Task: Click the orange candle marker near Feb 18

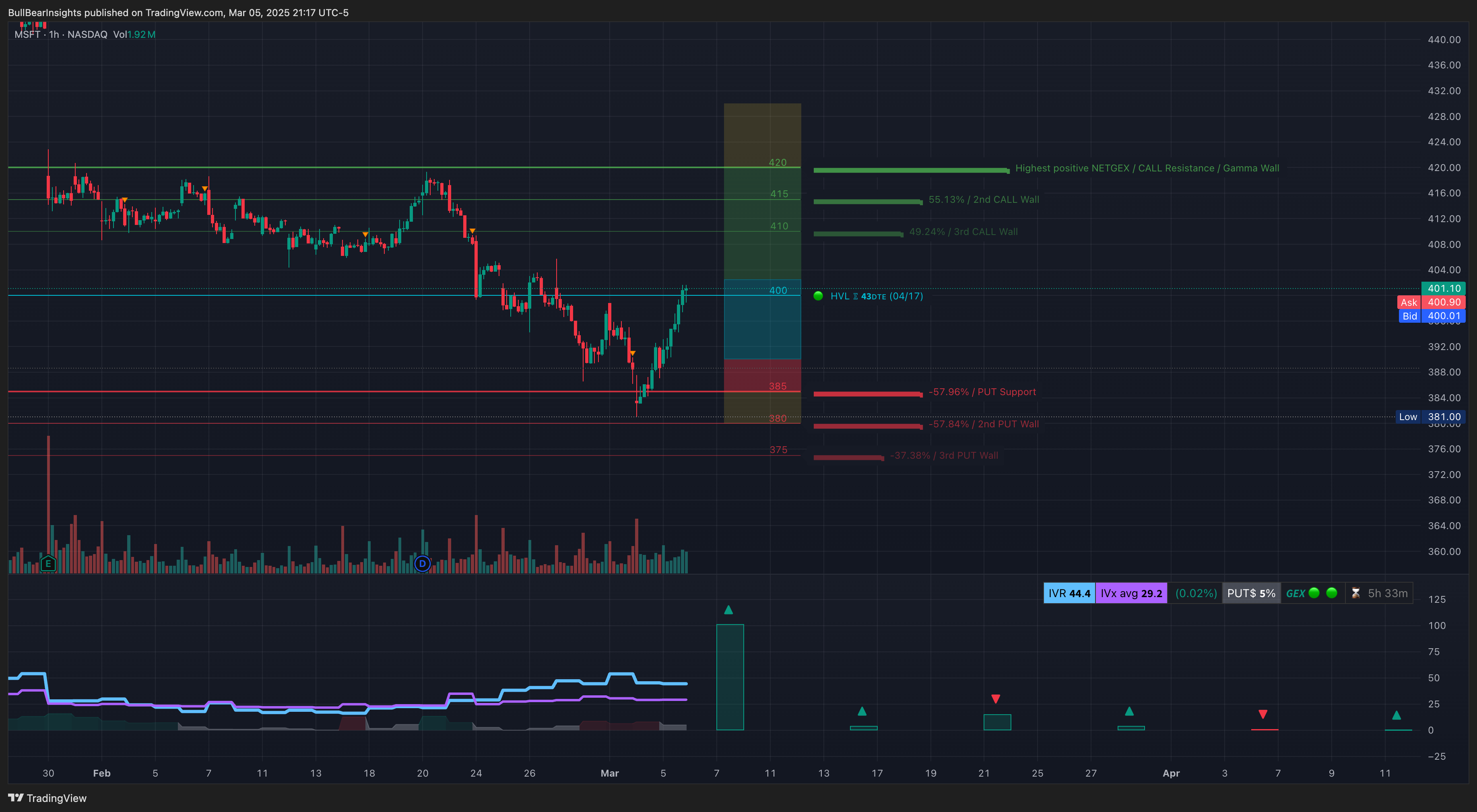Action: point(365,235)
